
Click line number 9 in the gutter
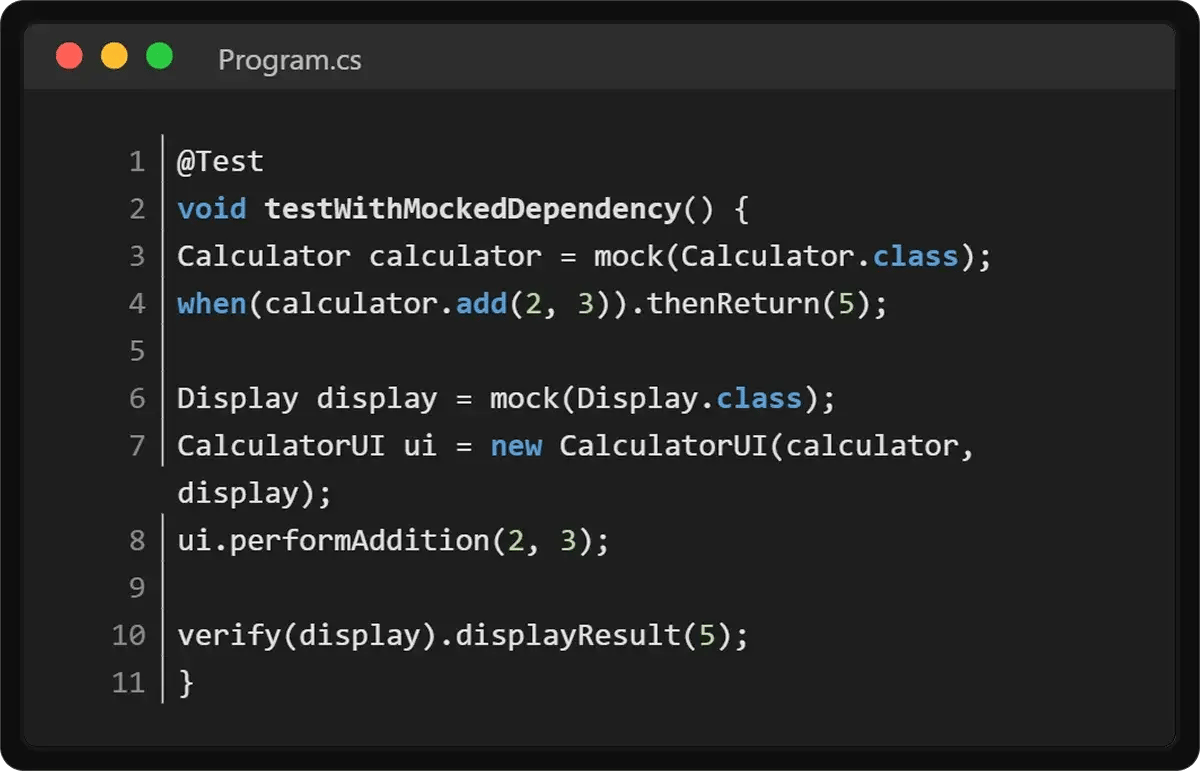137,589
